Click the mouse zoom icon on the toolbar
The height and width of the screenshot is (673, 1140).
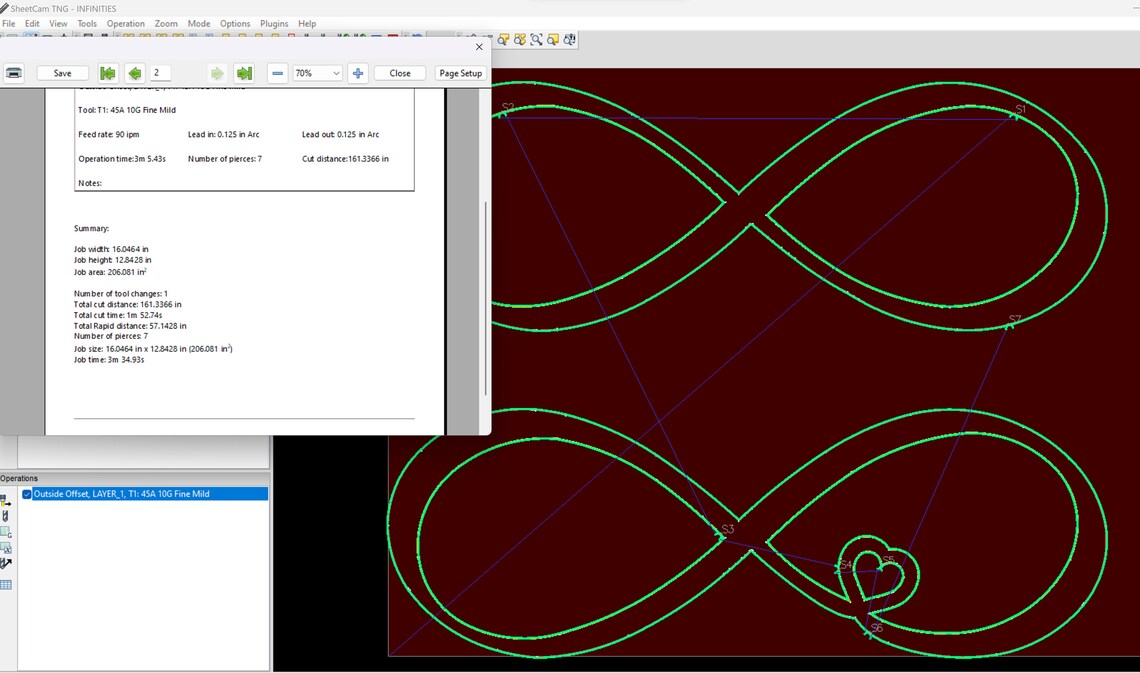click(x=570, y=39)
